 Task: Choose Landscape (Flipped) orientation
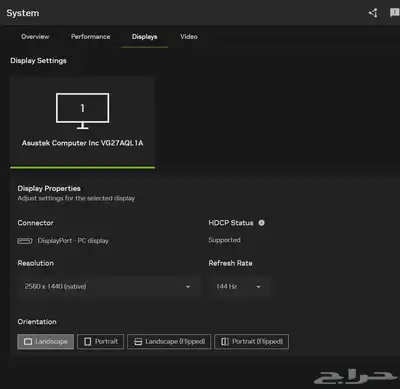[x=169, y=341]
